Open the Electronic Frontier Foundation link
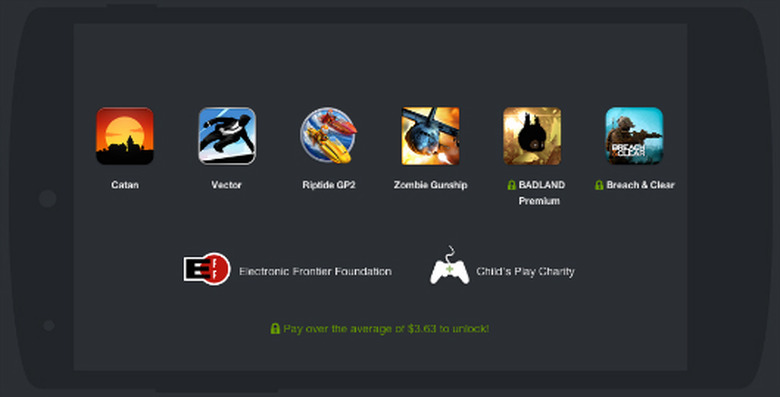 315,272
